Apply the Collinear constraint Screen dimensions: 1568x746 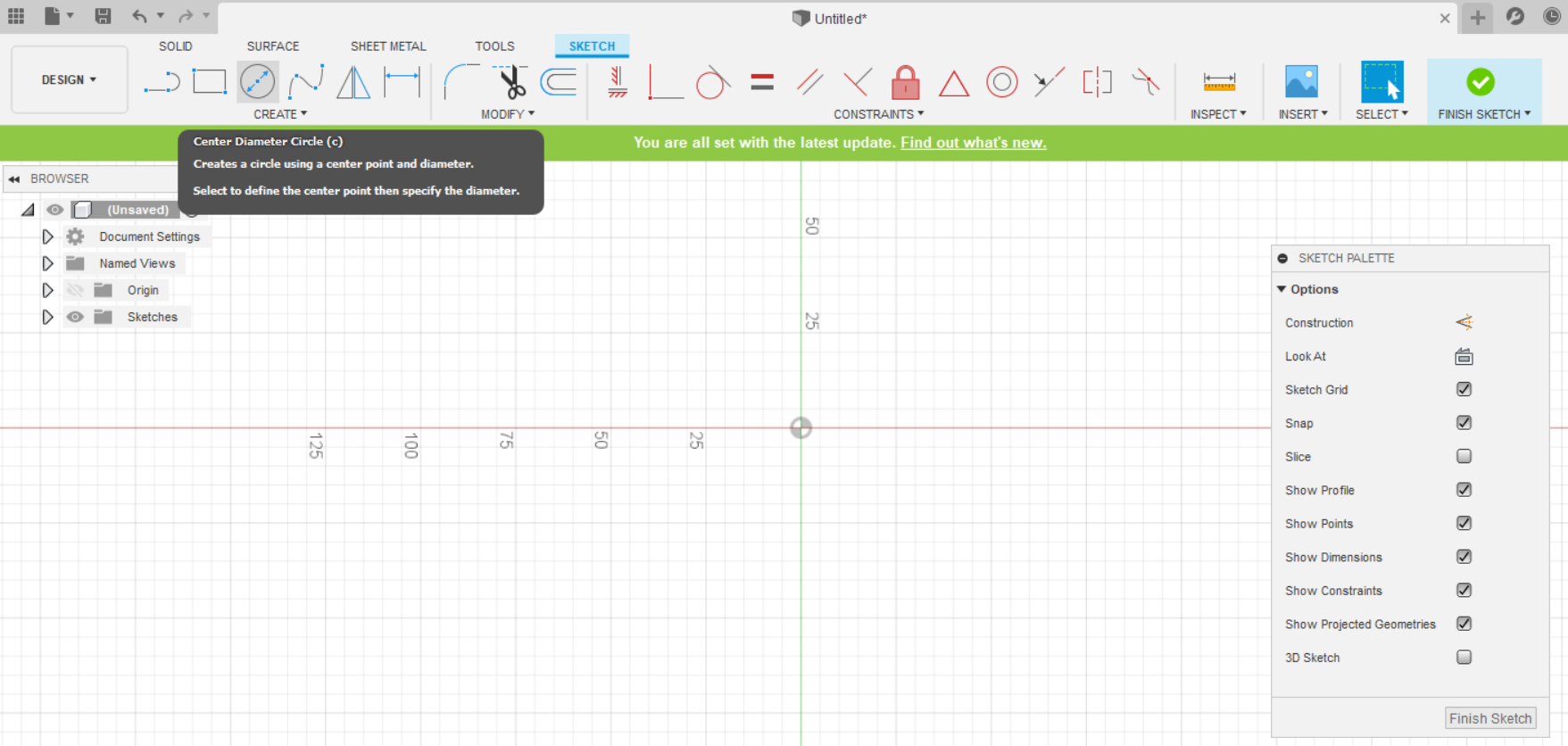point(1049,82)
